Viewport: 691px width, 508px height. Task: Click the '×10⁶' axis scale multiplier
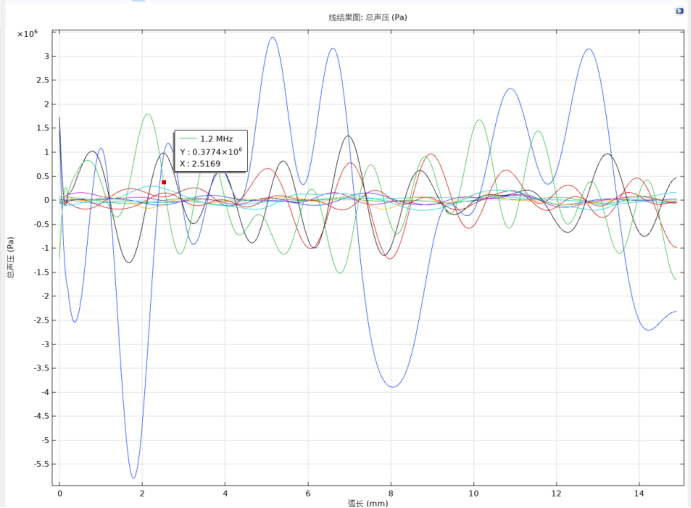(27, 33)
